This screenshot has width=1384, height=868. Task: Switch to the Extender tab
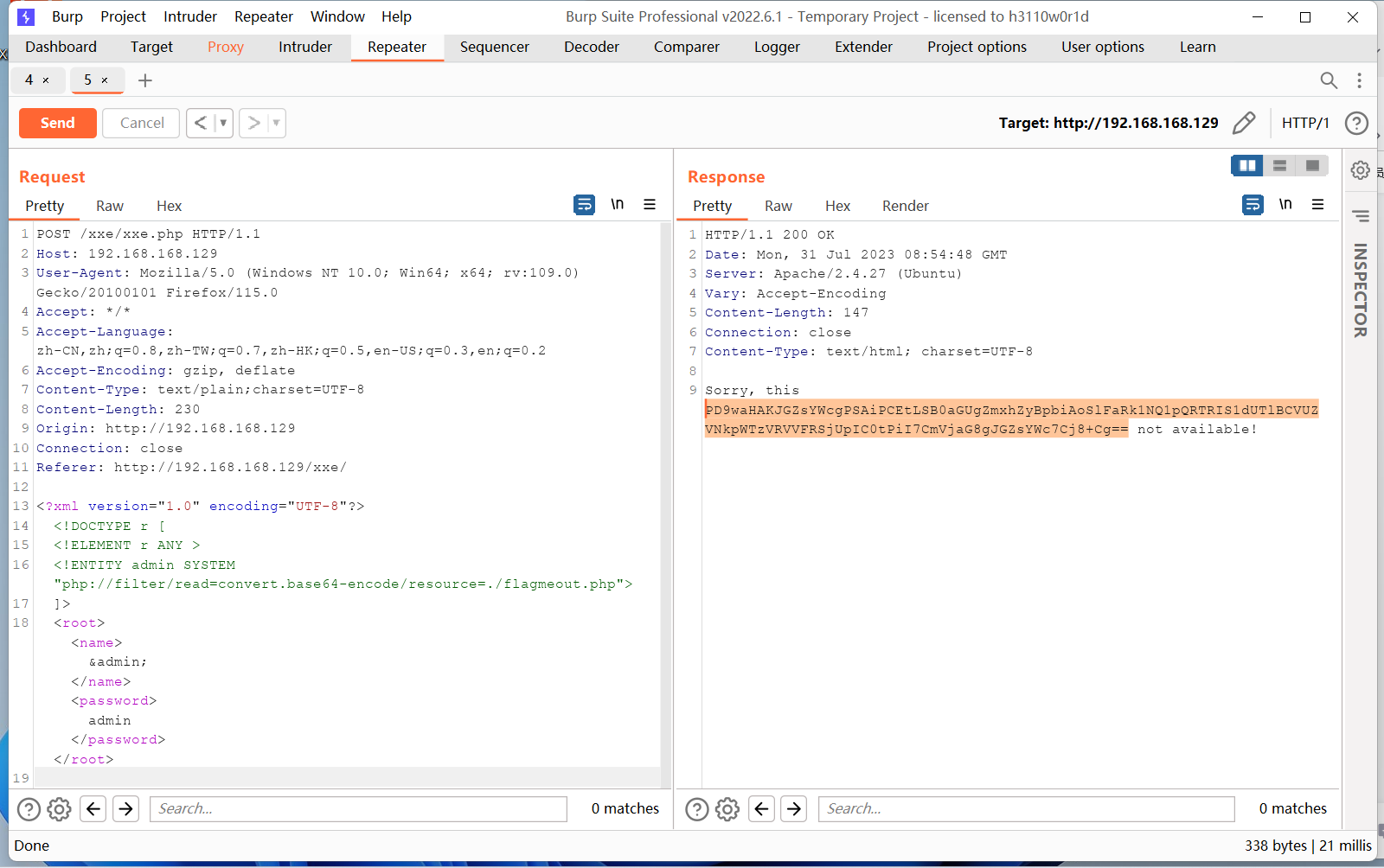[x=863, y=47]
